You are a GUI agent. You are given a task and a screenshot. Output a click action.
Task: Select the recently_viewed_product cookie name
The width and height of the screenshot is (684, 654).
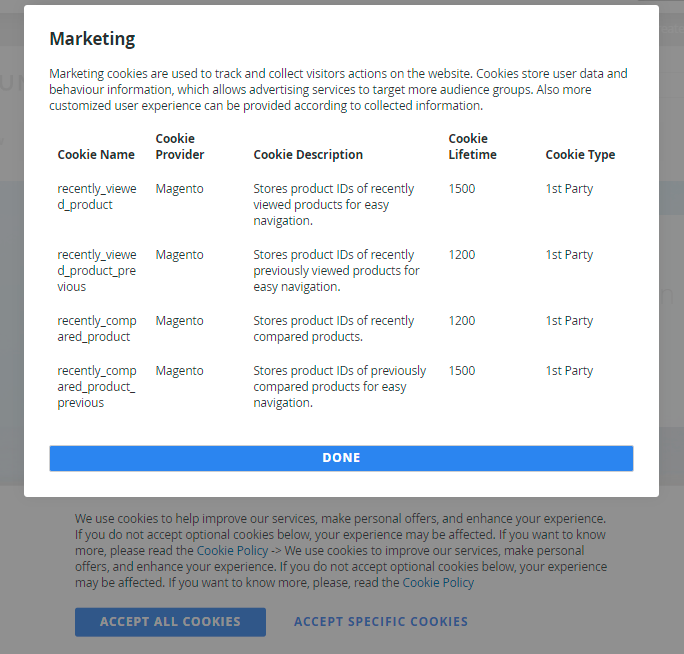click(97, 197)
